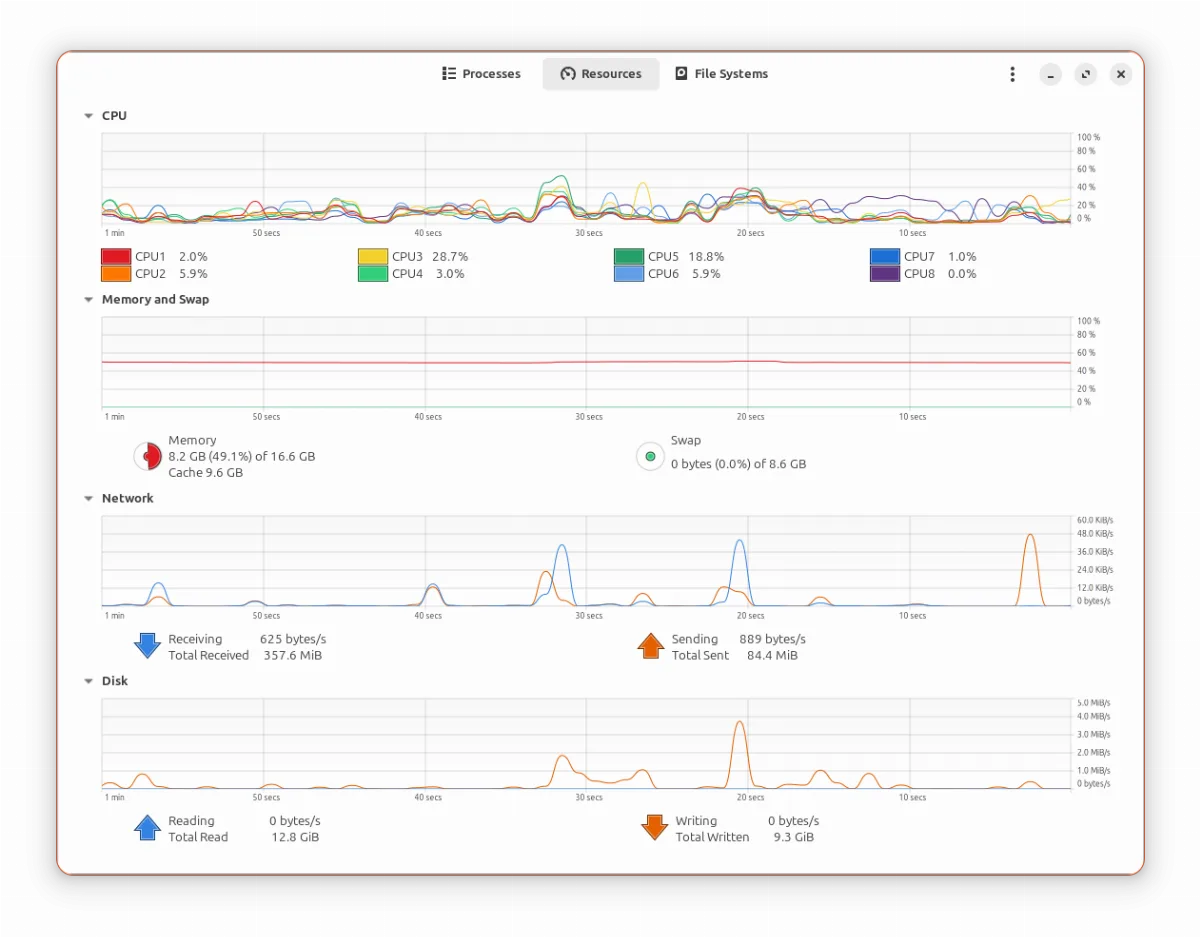The image size is (1200, 937).
Task: Click the CPU3 yellow color swatch
Action: pyautogui.click(x=372, y=256)
